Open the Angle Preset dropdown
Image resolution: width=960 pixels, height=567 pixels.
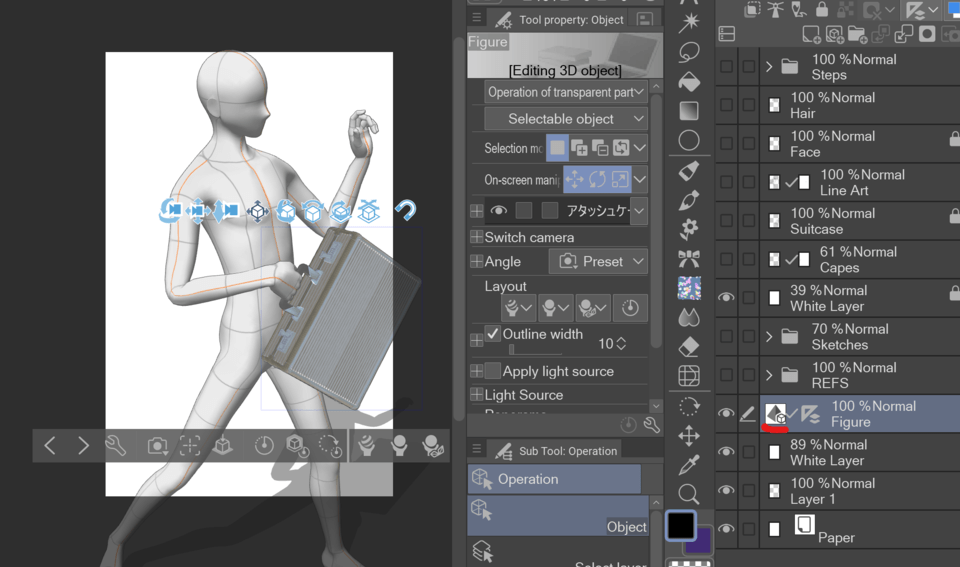point(598,261)
